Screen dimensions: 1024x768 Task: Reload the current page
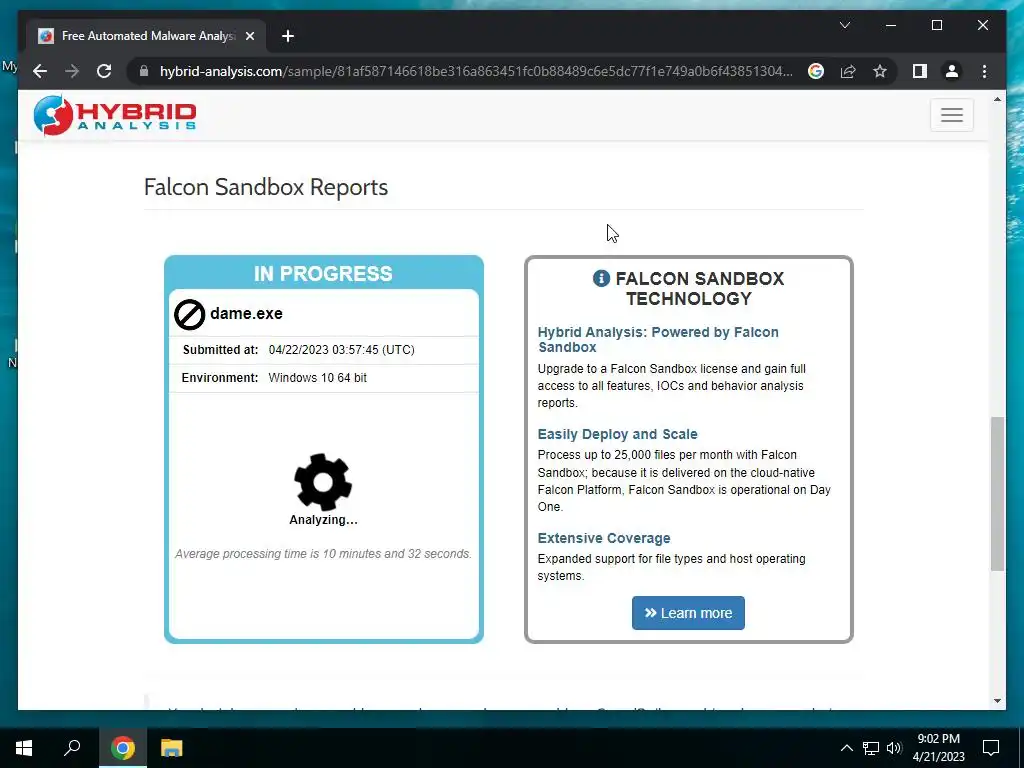[104, 71]
